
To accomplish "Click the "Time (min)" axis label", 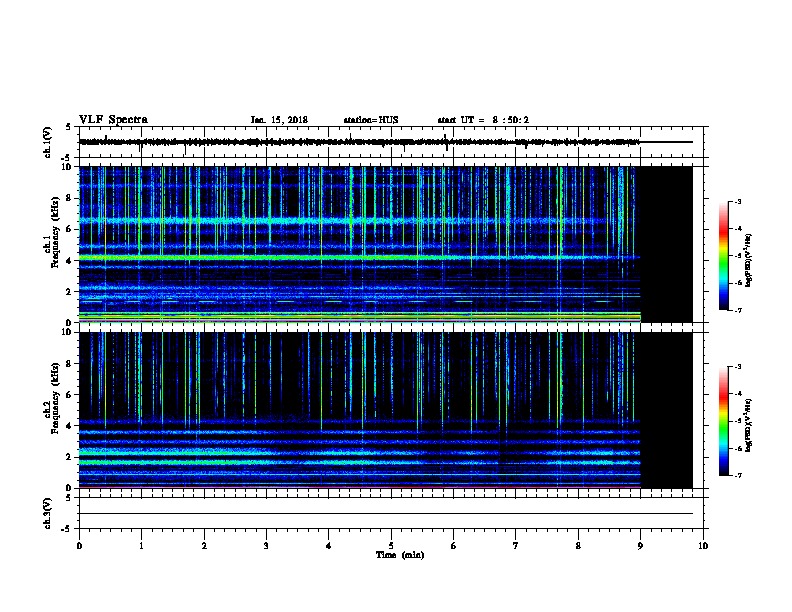I will [x=400, y=555].
